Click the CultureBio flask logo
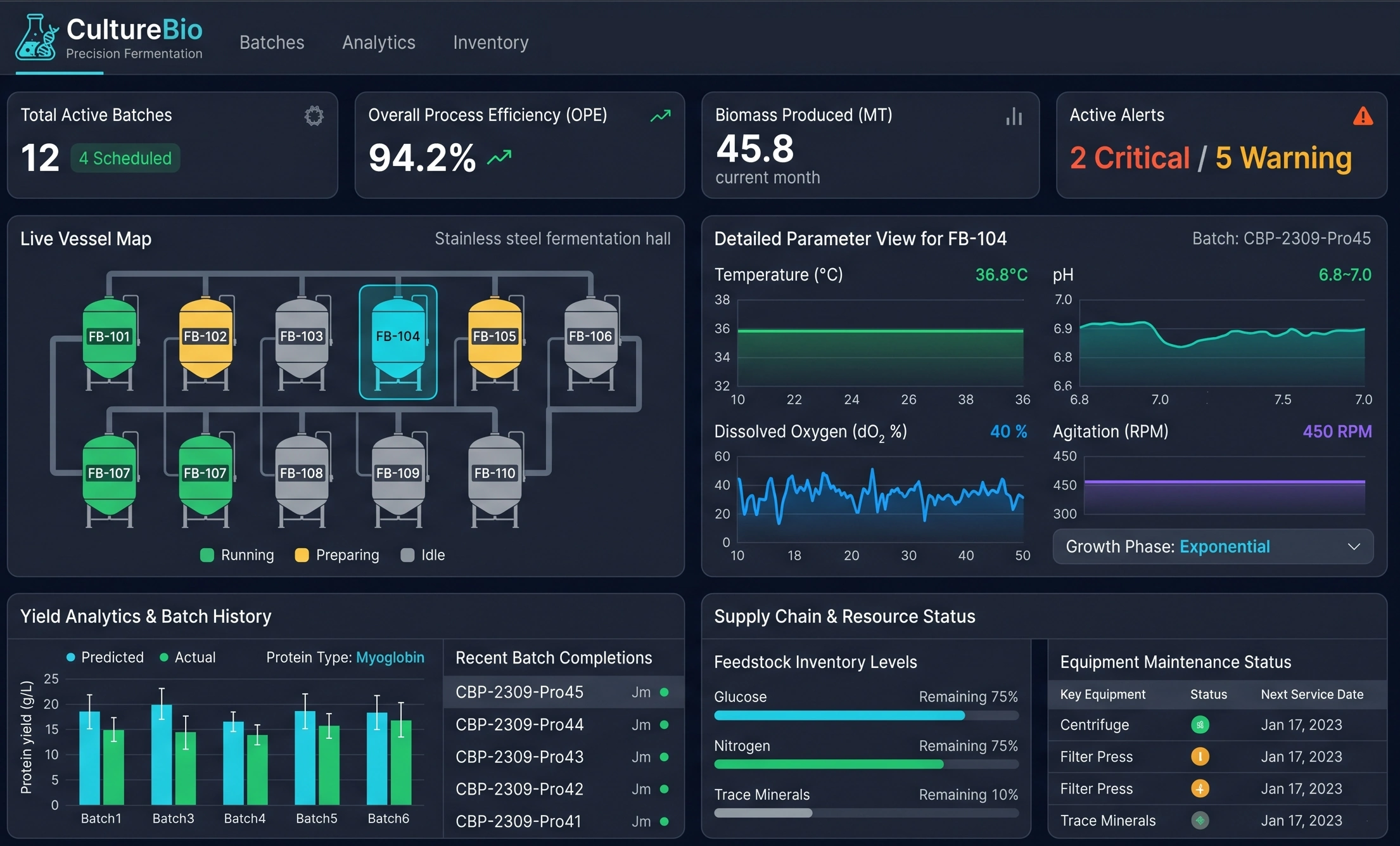1400x846 pixels. click(35, 37)
